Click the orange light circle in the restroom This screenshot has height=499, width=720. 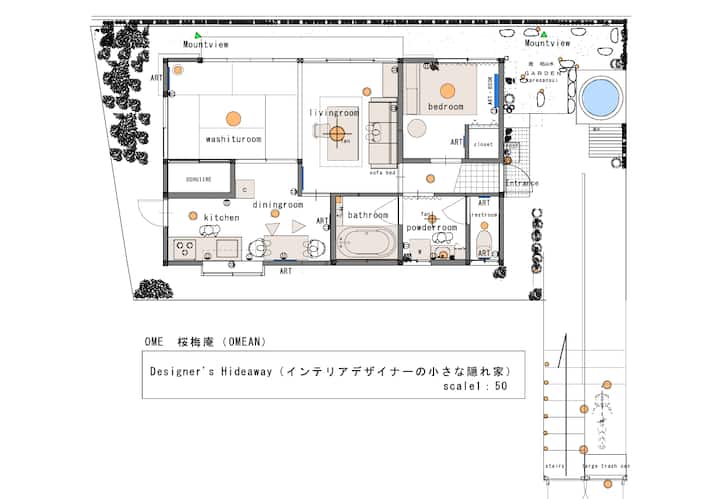[x=484, y=225]
